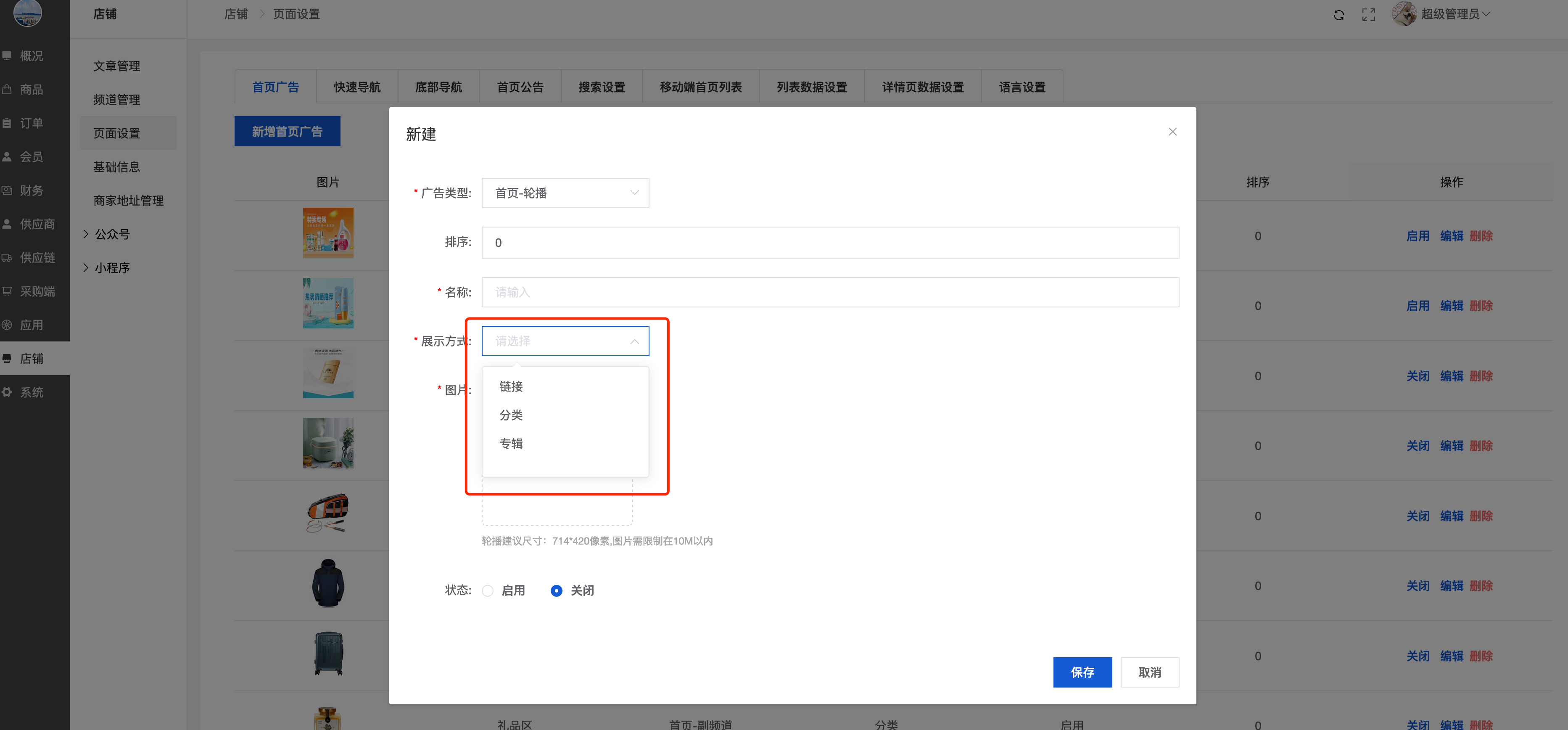Choose 专辑 option in dropdown list

pyautogui.click(x=511, y=444)
